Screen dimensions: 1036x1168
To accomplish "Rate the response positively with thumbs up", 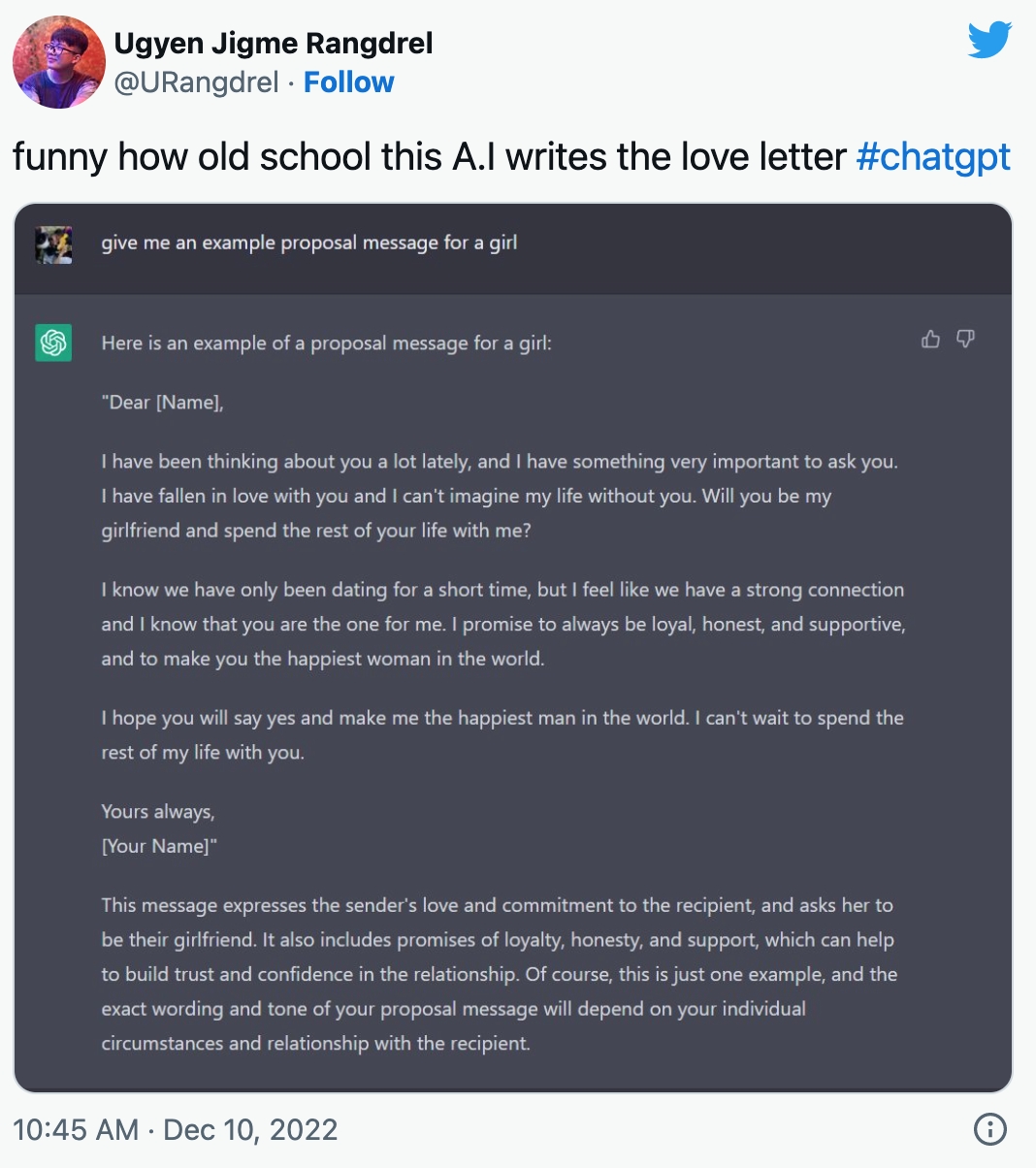I will point(930,340).
